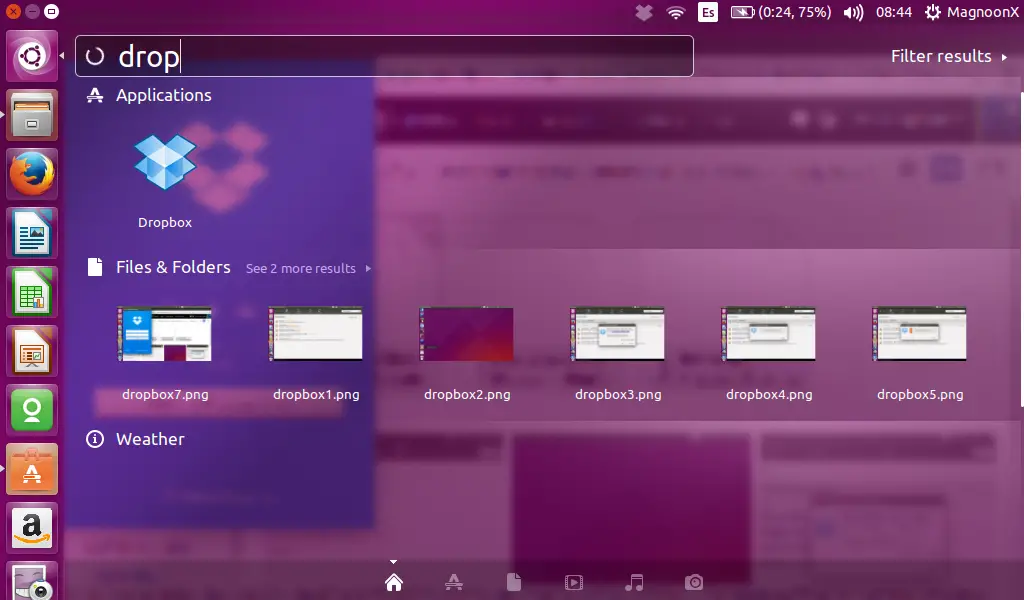The height and width of the screenshot is (600, 1024).
Task: Switch to the Photos lens
Action: [x=694, y=582]
